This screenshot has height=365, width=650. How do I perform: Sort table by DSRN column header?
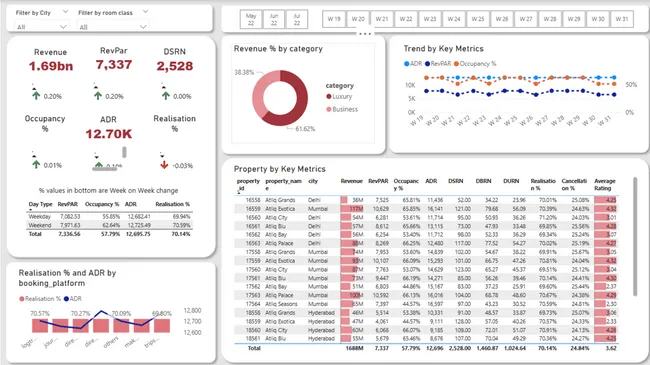[456, 181]
